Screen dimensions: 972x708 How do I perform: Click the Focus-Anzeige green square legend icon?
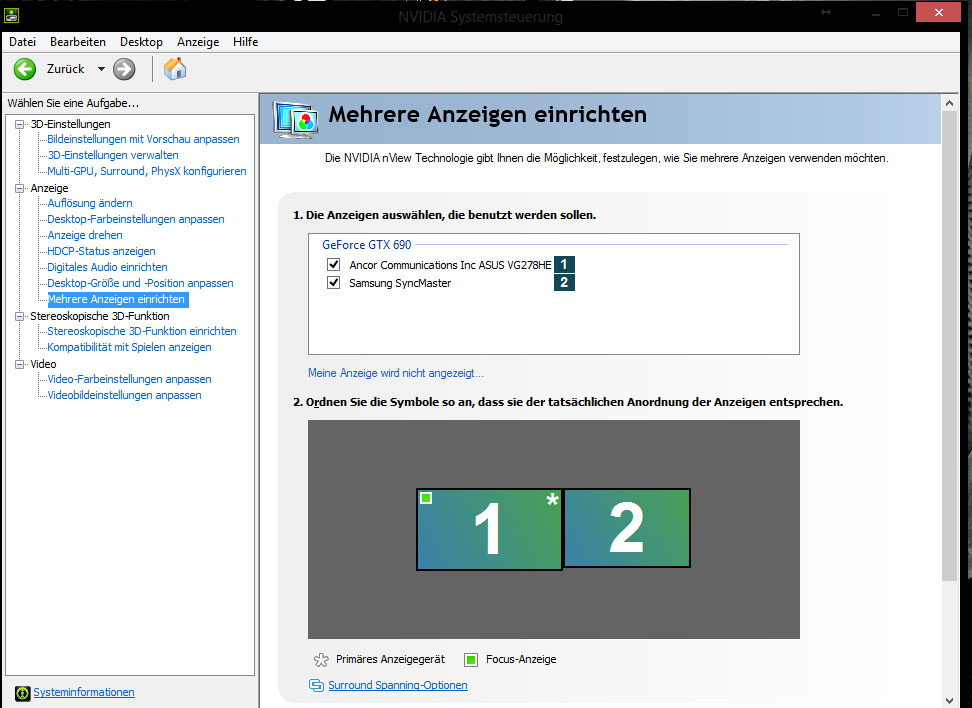tap(471, 660)
